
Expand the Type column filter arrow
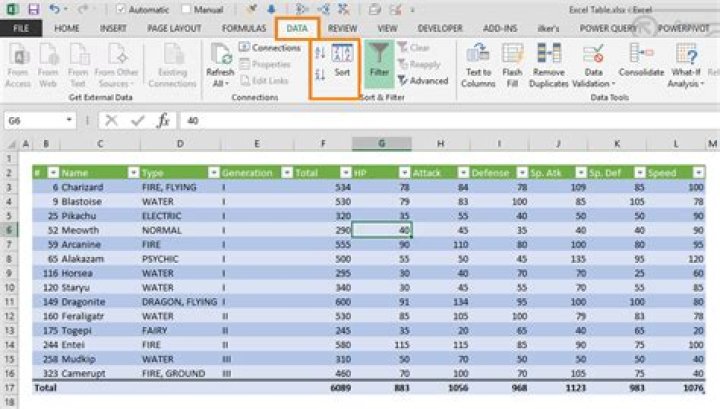[212, 173]
